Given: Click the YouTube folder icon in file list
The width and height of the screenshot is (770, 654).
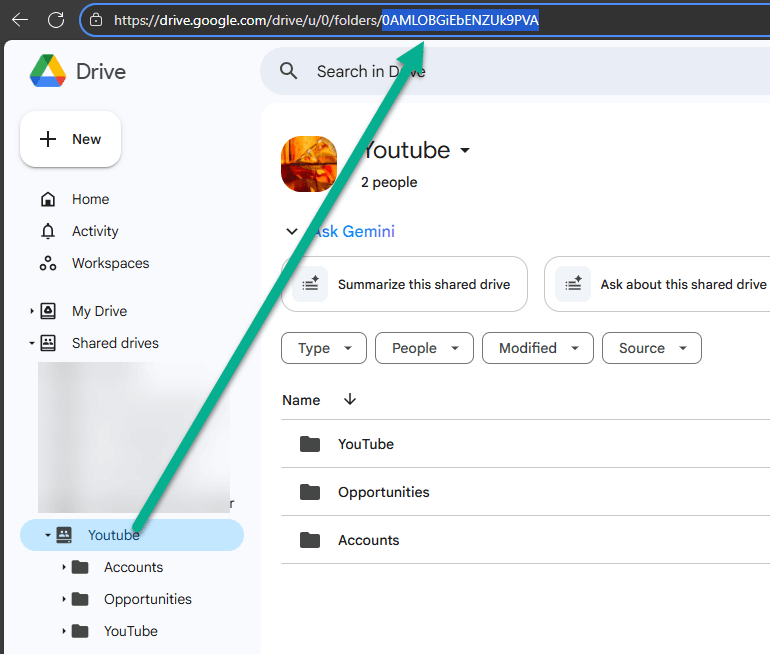Looking at the screenshot, I should [x=310, y=444].
